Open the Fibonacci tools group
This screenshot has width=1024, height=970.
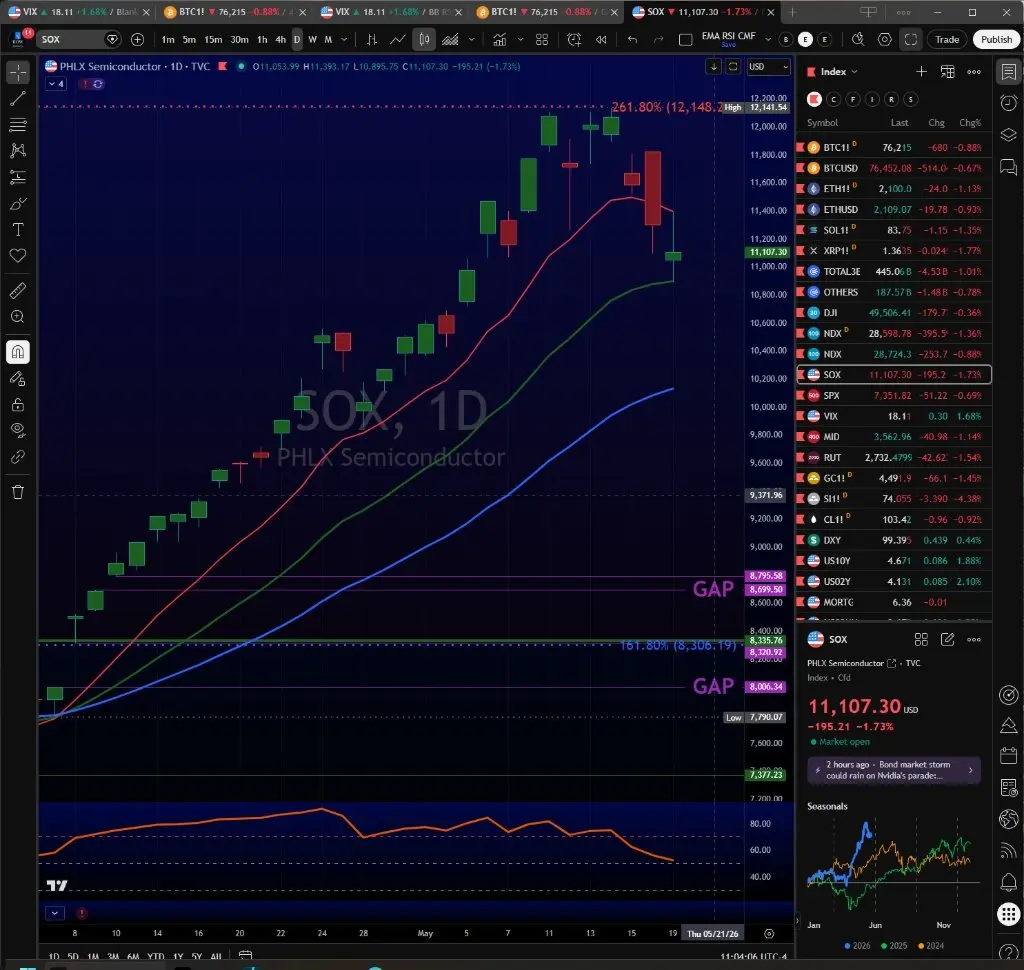click(x=18, y=124)
